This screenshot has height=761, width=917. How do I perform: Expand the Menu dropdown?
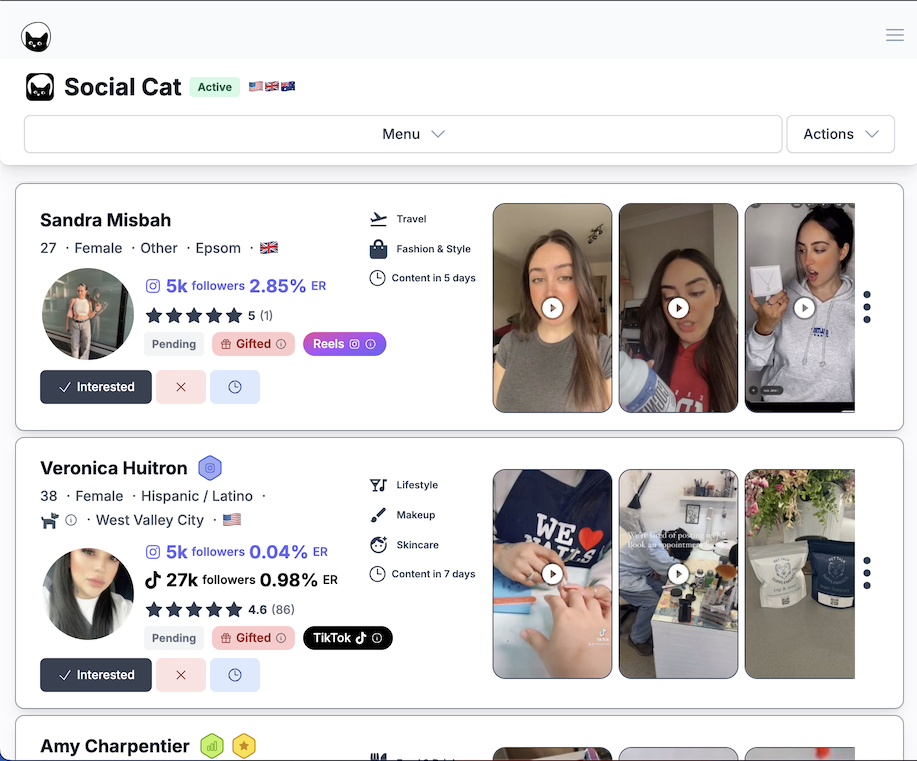click(x=402, y=134)
